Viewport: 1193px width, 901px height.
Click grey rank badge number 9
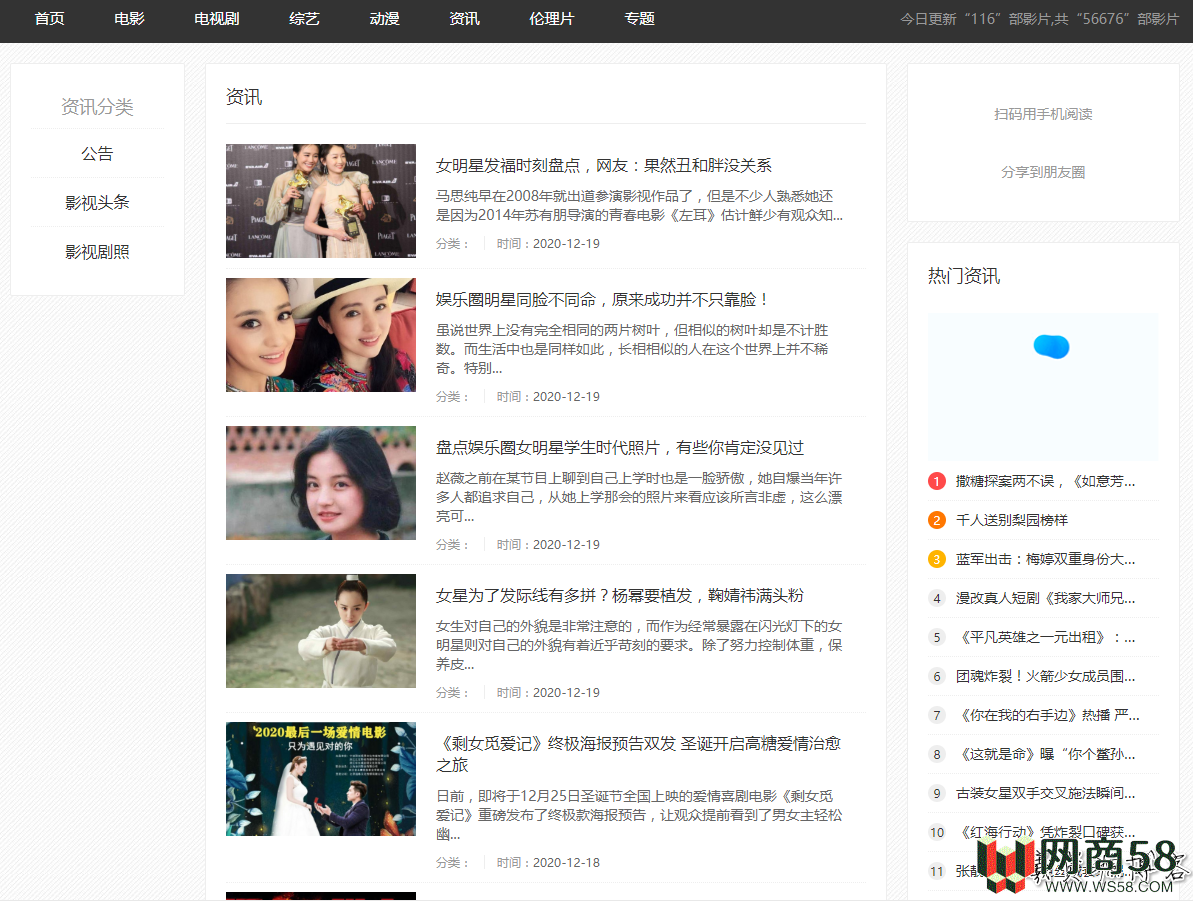click(x=937, y=793)
